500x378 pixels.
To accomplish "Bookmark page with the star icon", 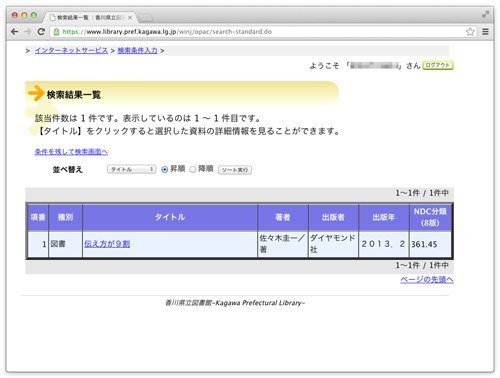I will pos(470,32).
